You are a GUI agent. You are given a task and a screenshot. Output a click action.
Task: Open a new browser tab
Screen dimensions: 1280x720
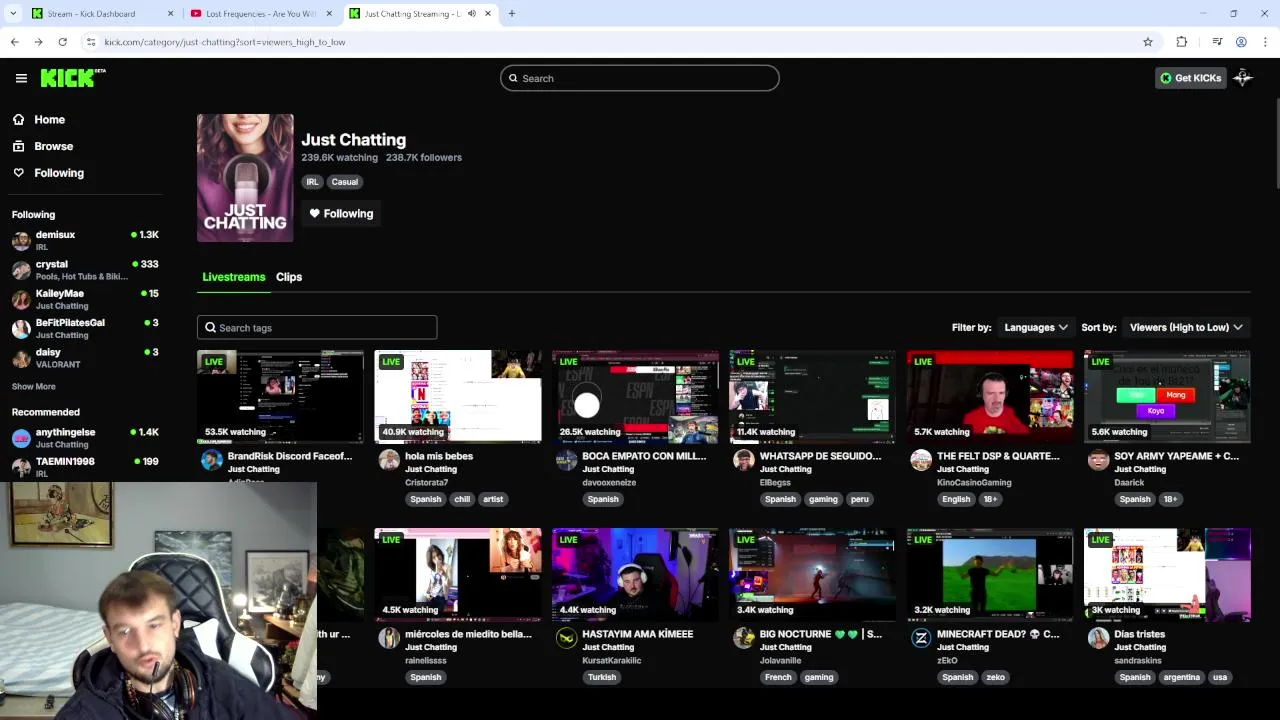pos(511,14)
